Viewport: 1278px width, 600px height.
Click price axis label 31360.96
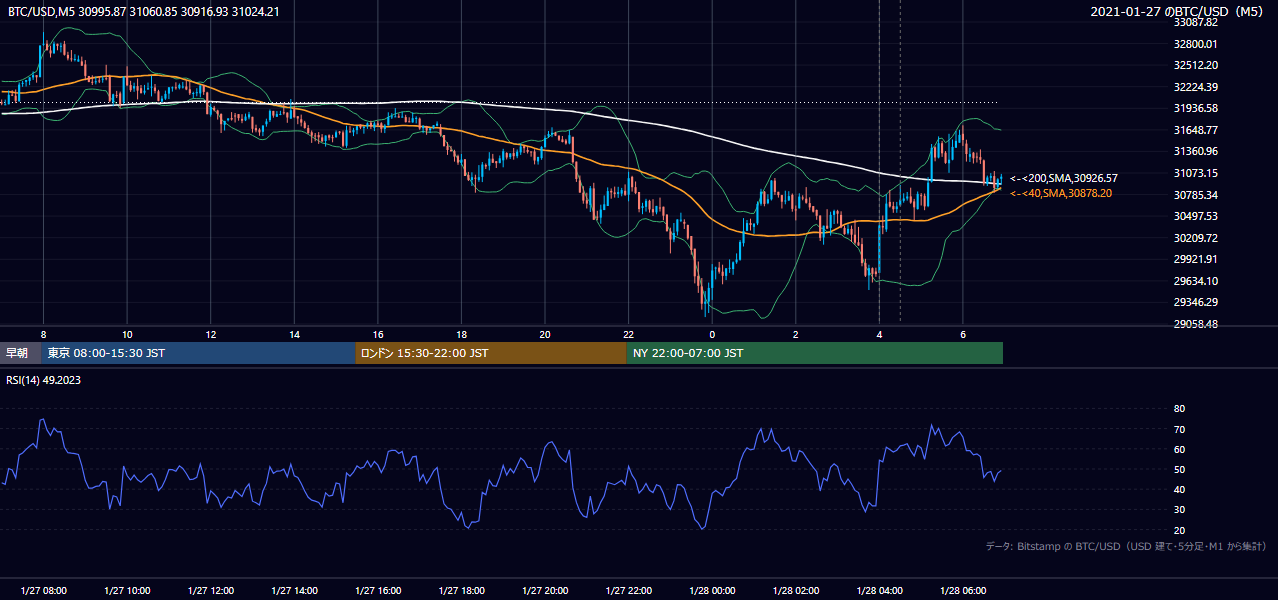click(x=1196, y=151)
